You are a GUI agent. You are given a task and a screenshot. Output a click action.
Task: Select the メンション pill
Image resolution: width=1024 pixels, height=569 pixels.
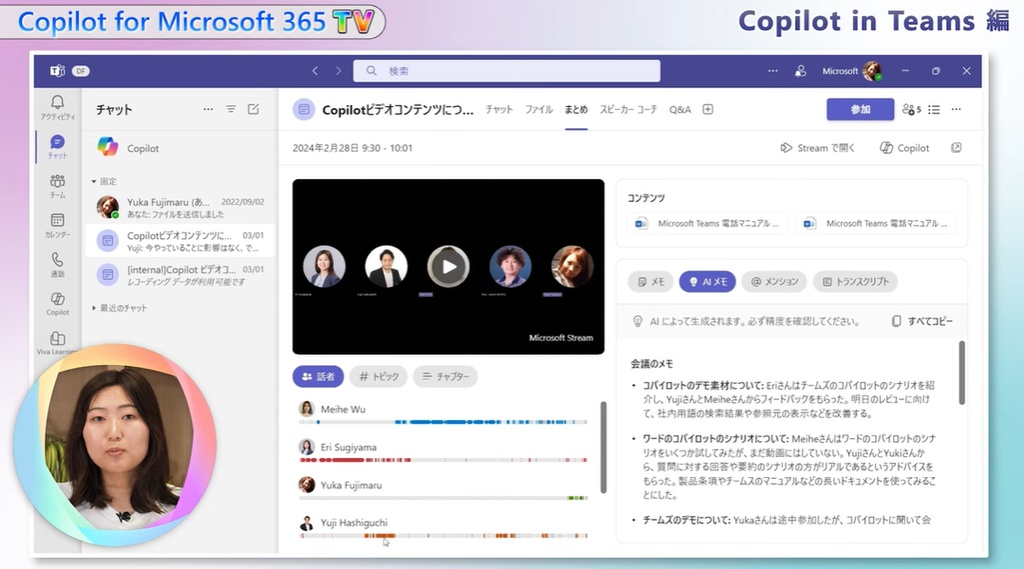[x=774, y=282]
